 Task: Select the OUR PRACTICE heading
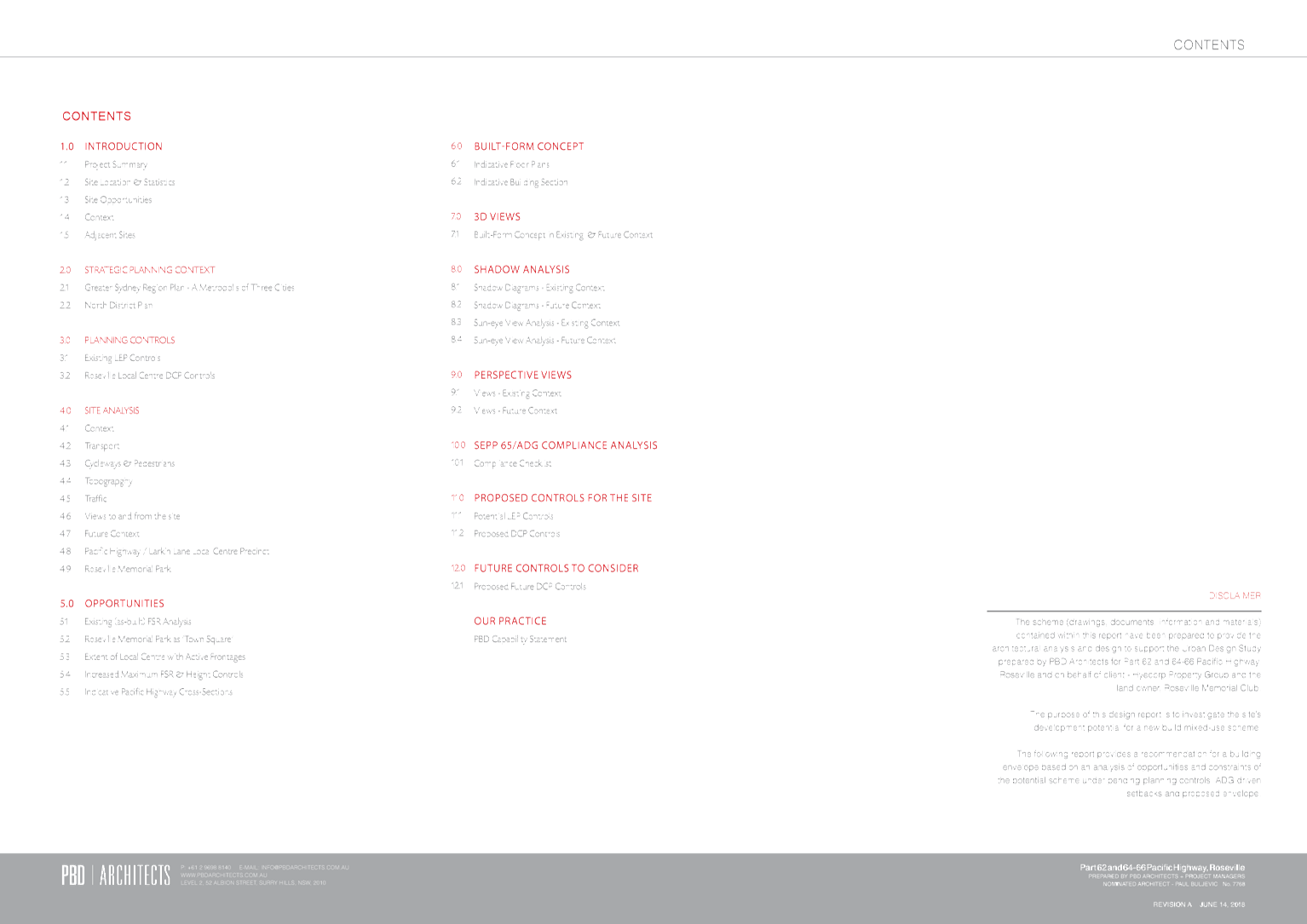point(510,622)
